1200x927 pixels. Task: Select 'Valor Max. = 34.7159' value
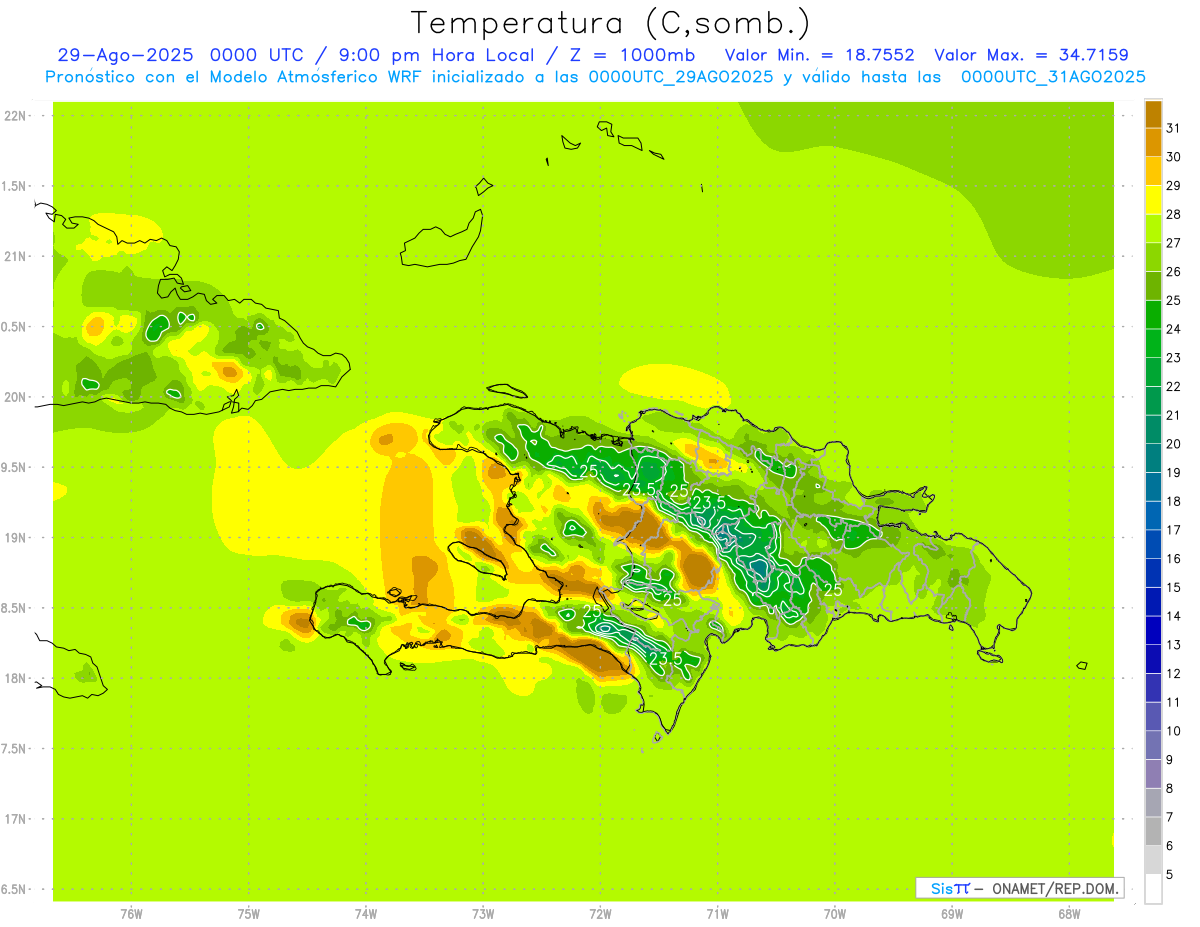pyautogui.click(x=1031, y=55)
